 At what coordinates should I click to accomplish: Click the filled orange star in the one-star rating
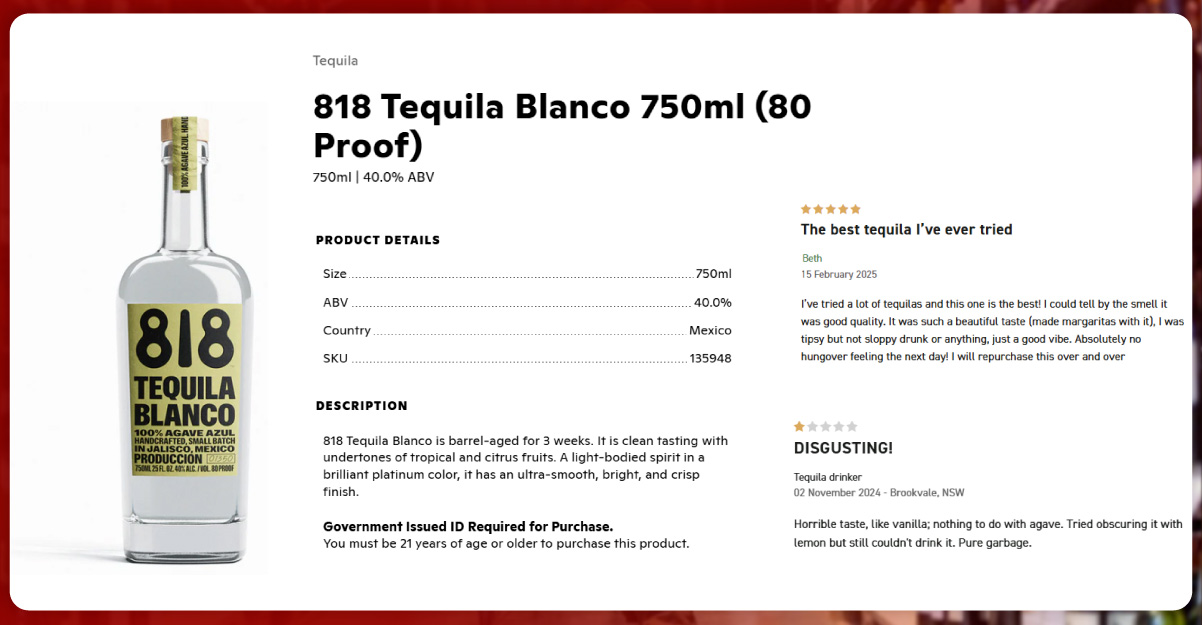[x=799, y=426]
